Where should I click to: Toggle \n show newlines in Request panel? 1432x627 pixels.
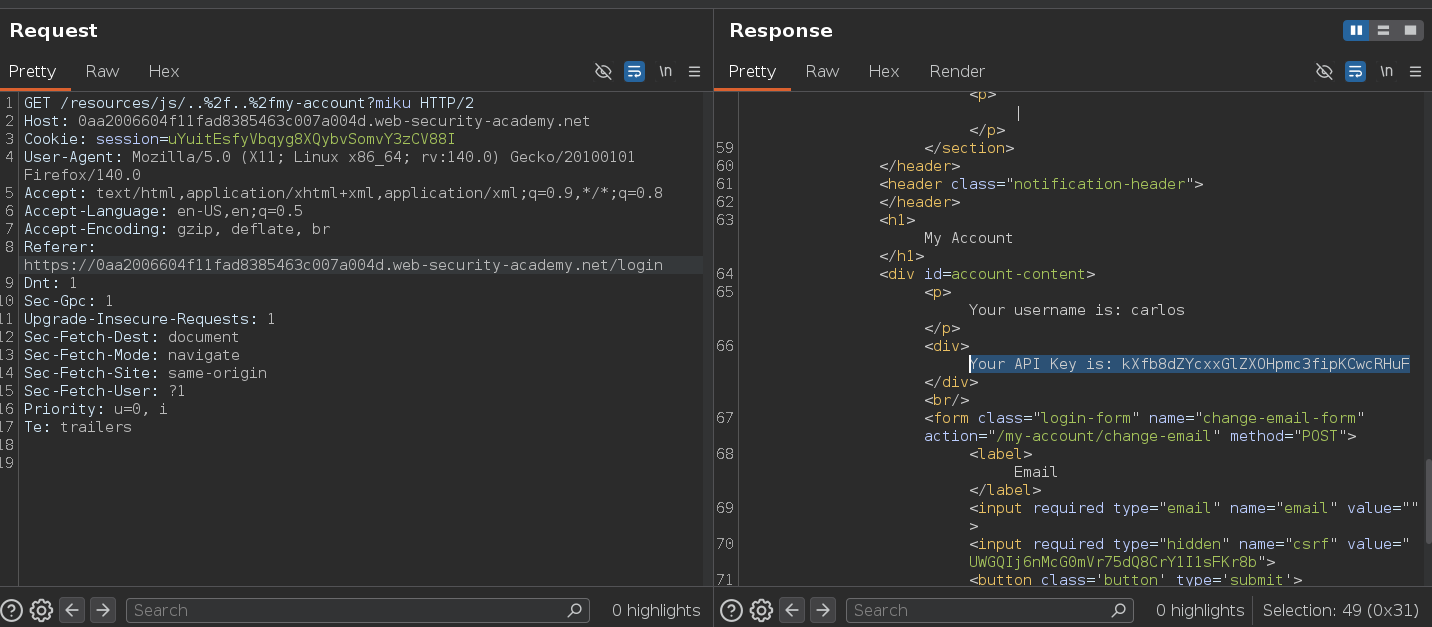coord(665,71)
